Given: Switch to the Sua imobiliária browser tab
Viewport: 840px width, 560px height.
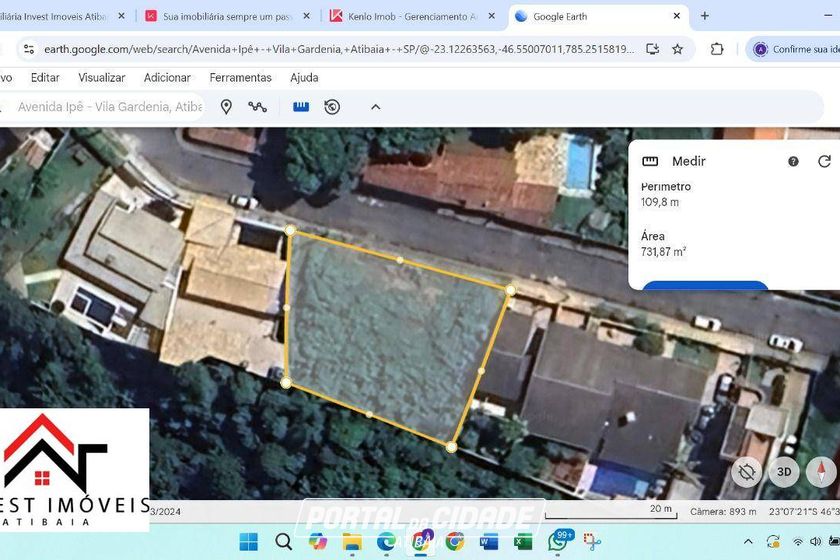Looking at the screenshot, I should pyautogui.click(x=228, y=17).
